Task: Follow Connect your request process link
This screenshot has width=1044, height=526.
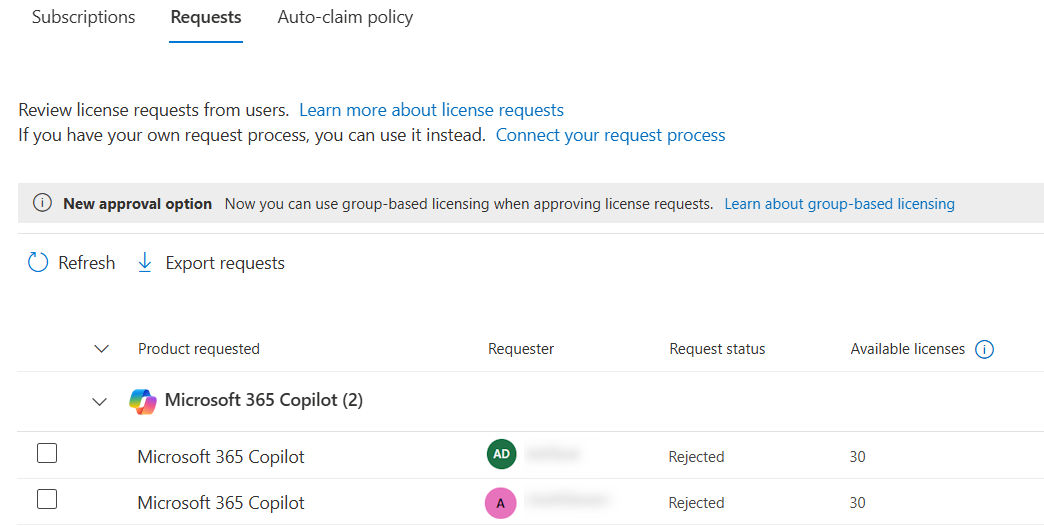Action: coord(611,135)
